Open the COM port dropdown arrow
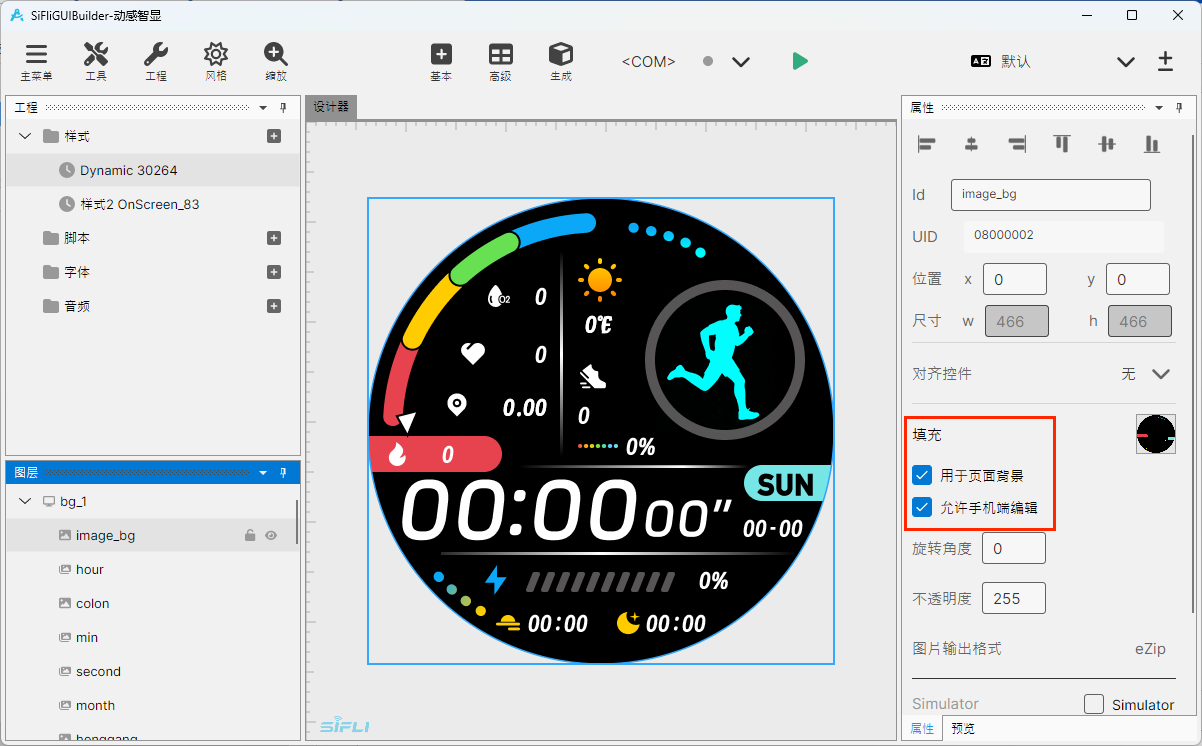Image resolution: width=1202 pixels, height=746 pixels. pos(741,62)
